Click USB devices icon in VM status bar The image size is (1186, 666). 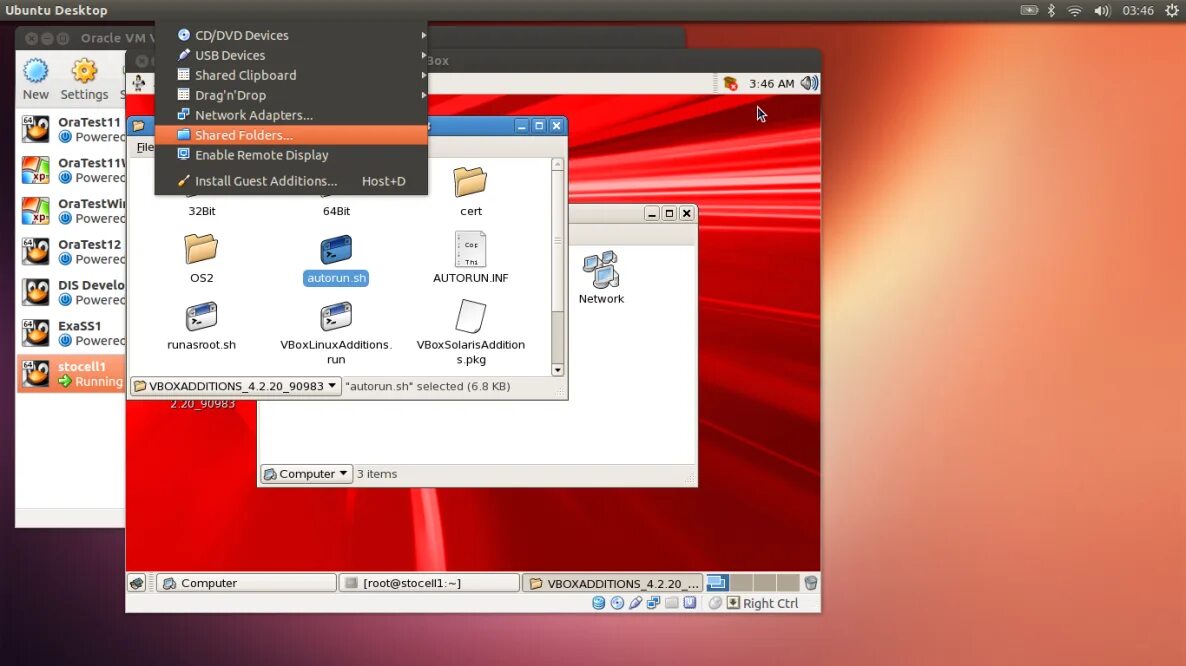(635, 603)
